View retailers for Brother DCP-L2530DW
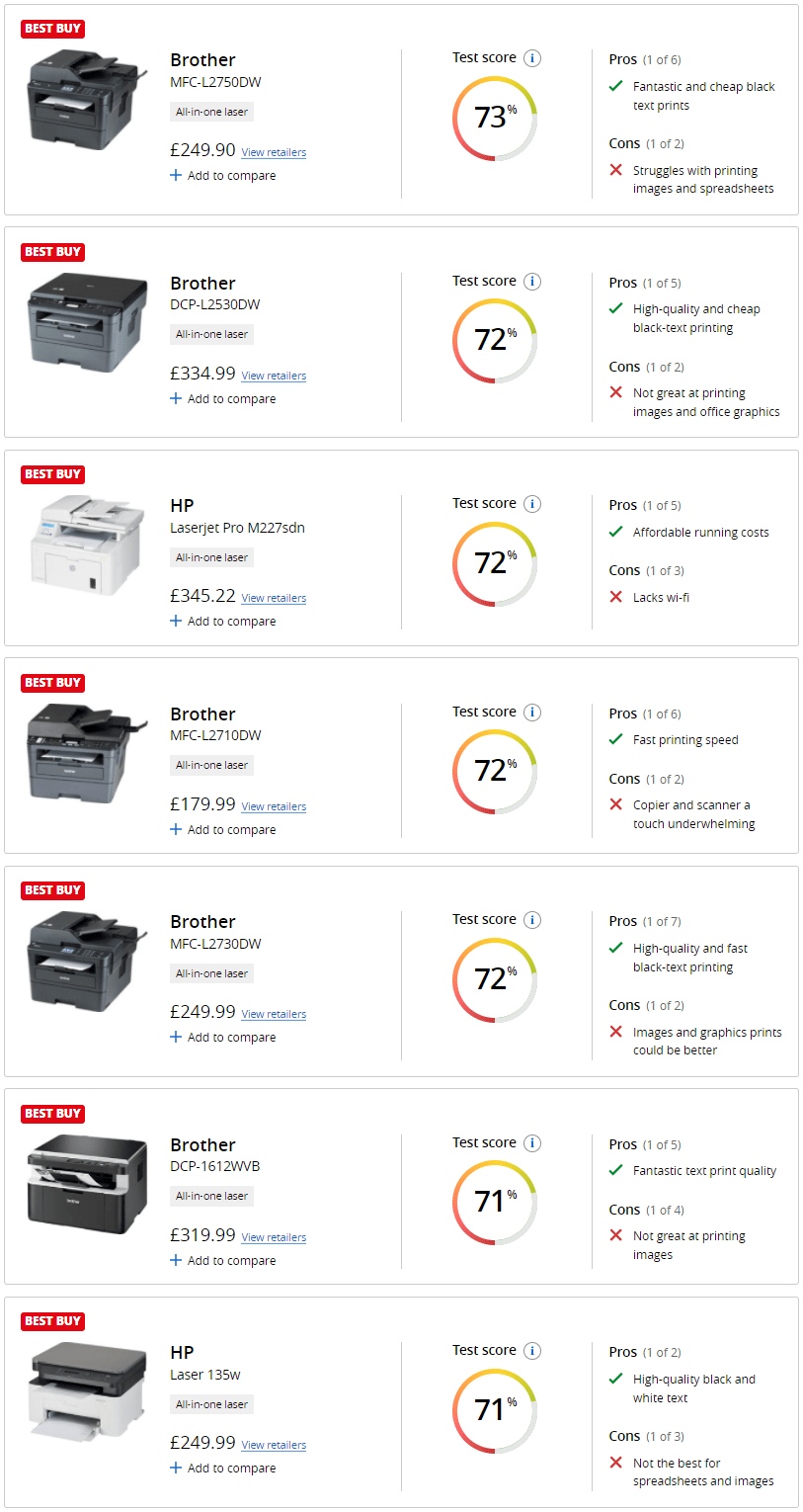 pyautogui.click(x=274, y=376)
